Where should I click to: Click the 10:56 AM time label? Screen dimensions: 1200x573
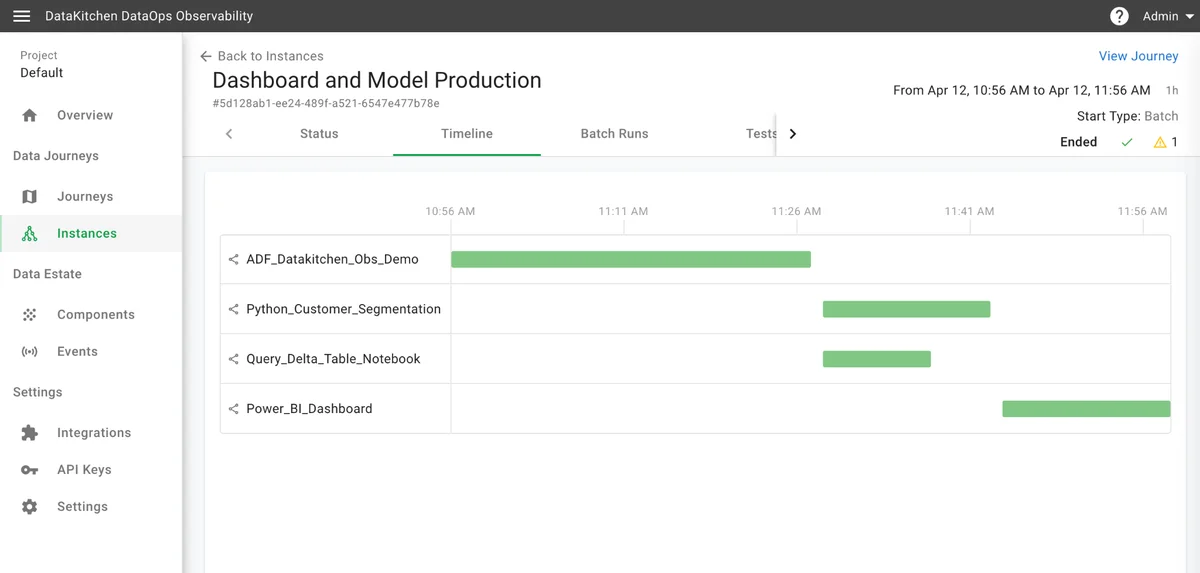tap(450, 211)
